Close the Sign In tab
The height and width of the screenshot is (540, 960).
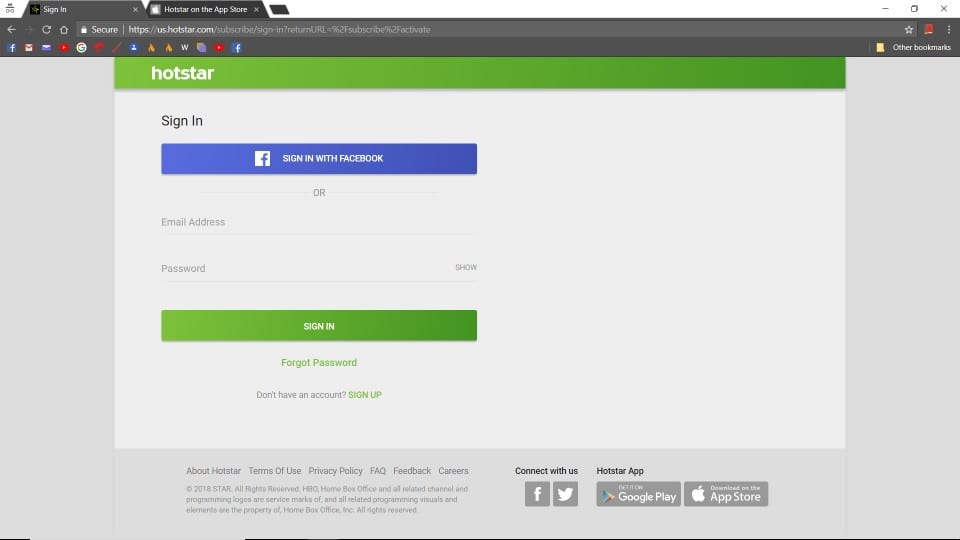click(x=135, y=9)
